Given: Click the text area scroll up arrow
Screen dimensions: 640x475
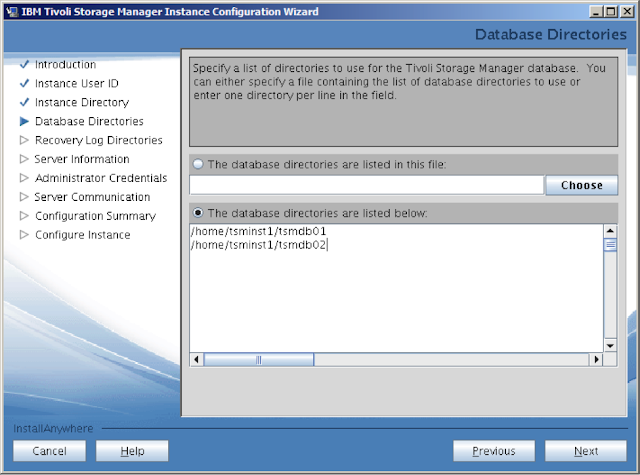Looking at the screenshot, I should (610, 231).
